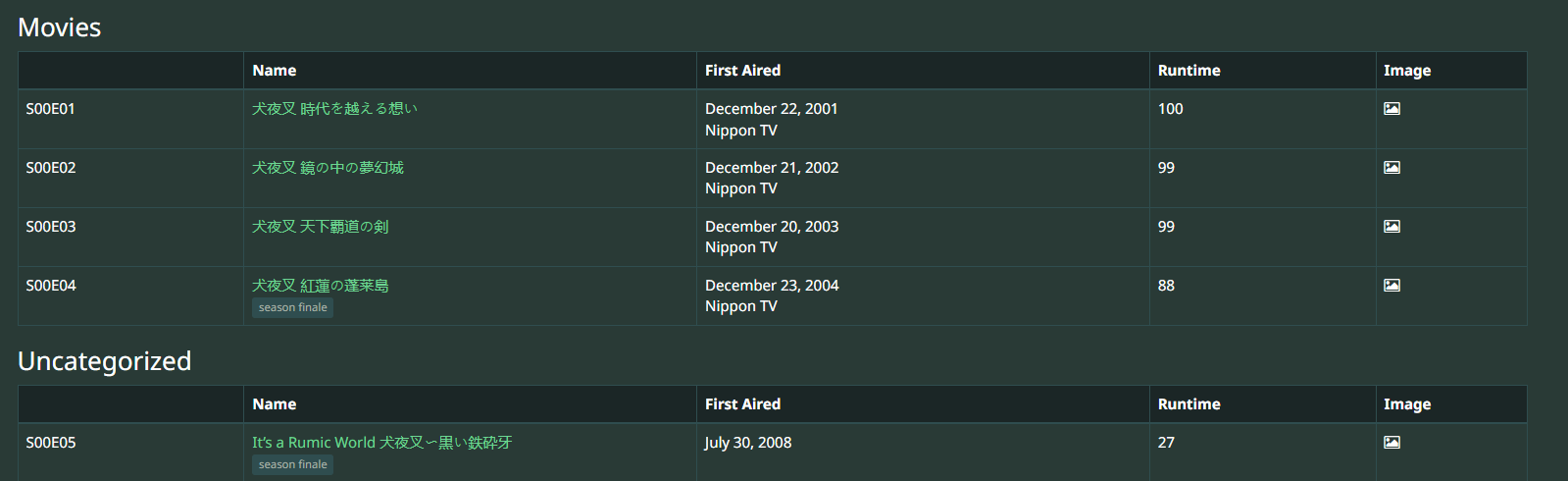Screen dimensions: 1568x481
Task: Open the movie link 犬夜叉 時代を越える想い
Action: 334,109
